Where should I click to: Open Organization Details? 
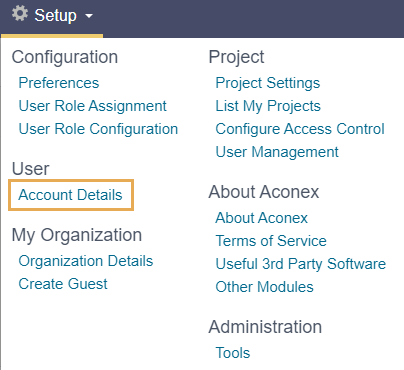tap(86, 261)
